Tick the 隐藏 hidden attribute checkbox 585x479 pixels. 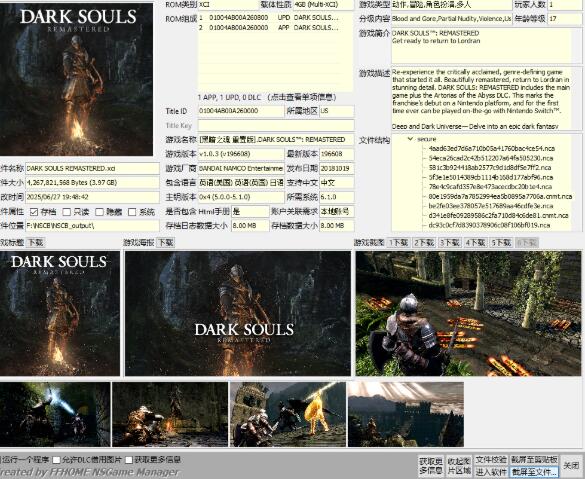[100, 212]
